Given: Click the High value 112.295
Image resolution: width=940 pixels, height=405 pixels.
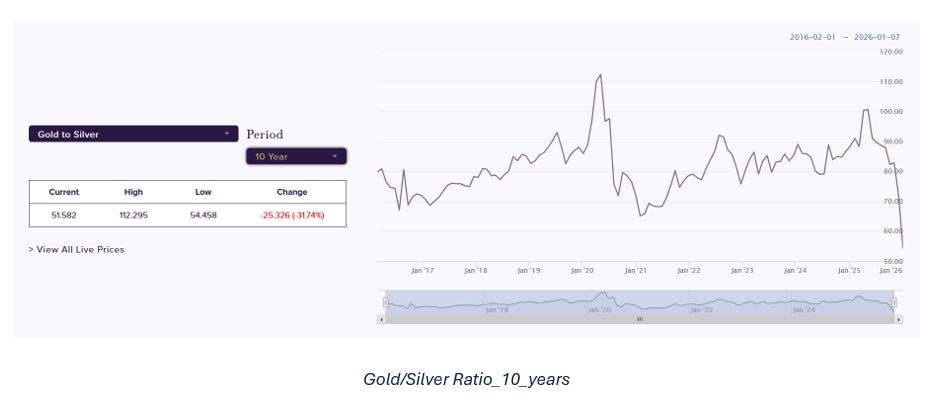Looking at the screenshot, I should [134, 215].
